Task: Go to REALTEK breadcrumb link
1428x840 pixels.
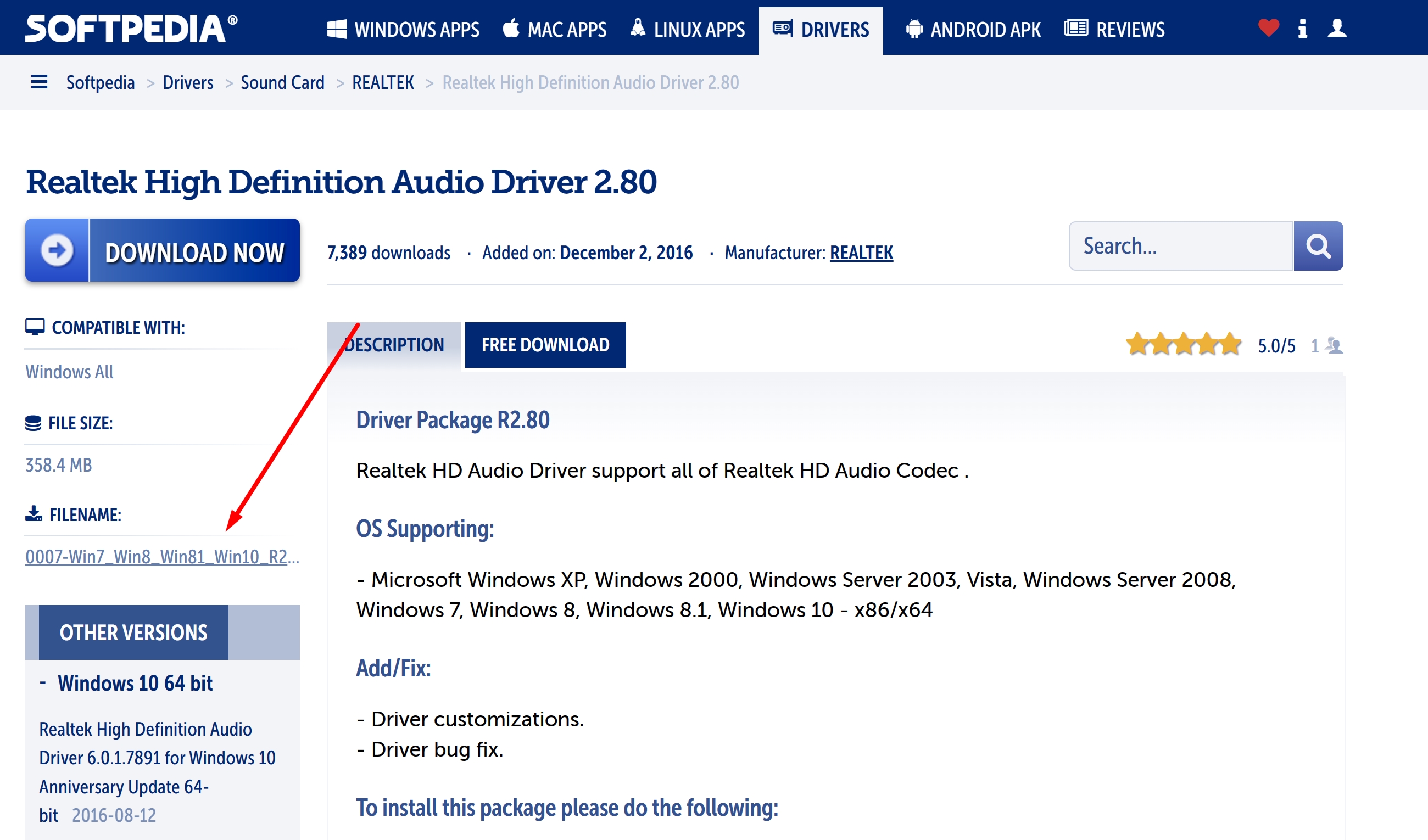Action: pos(383,83)
